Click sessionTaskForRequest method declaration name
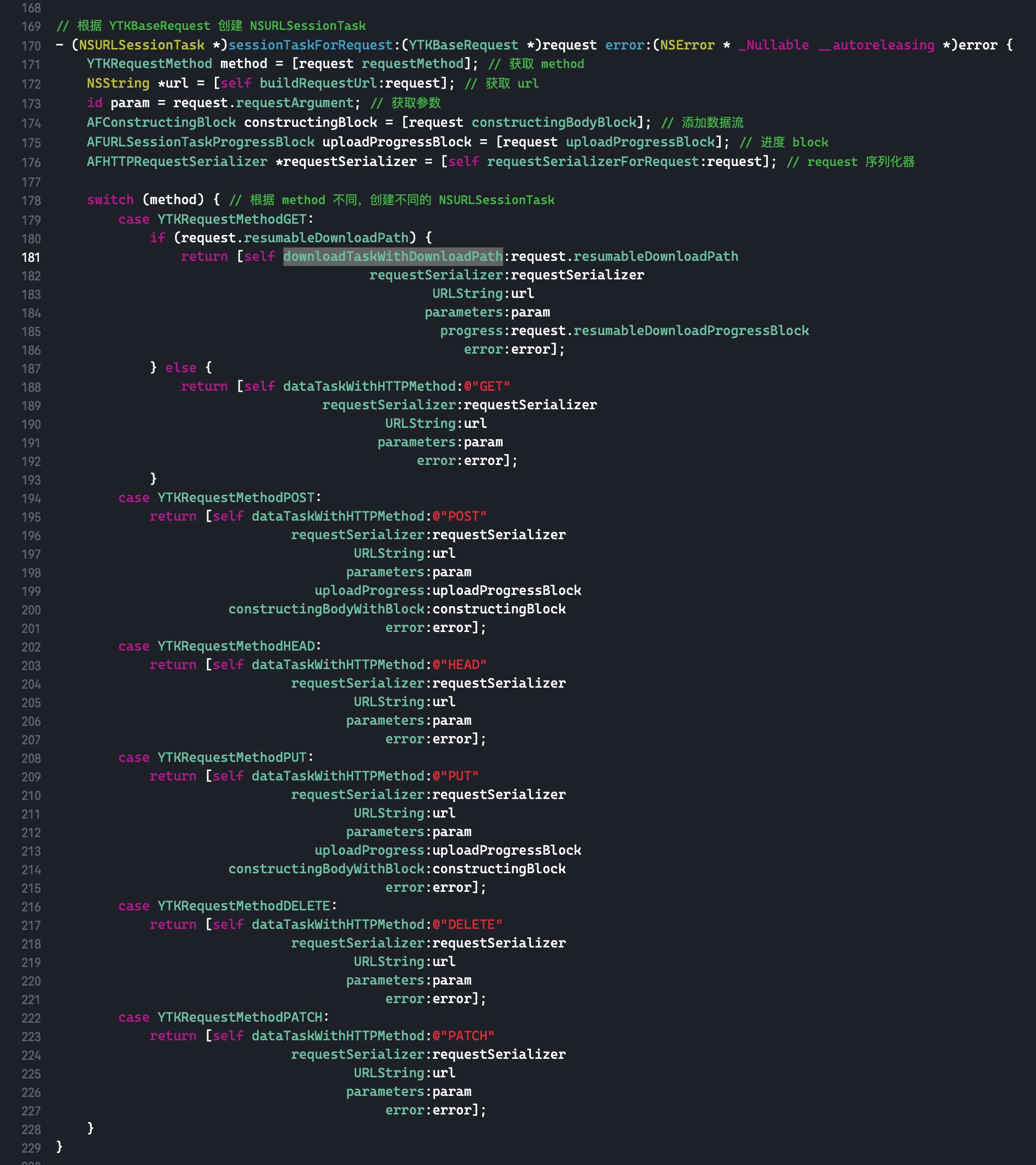The image size is (1036, 1165). pyautogui.click(x=310, y=45)
